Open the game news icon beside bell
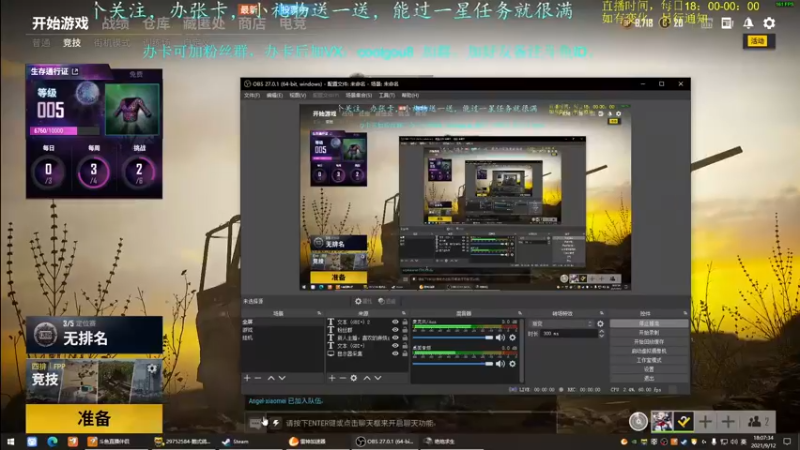Image resolution: width=800 pixels, height=450 pixels. tap(727, 23)
